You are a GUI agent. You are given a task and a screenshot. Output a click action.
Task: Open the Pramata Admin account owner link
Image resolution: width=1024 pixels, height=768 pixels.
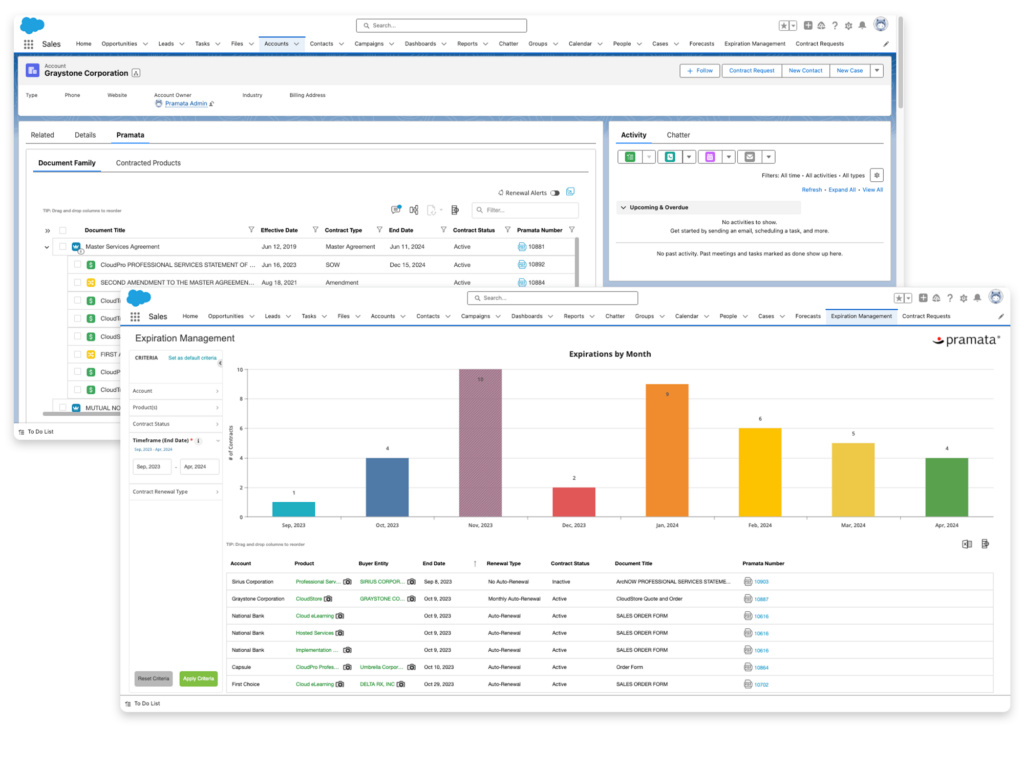[x=185, y=103]
